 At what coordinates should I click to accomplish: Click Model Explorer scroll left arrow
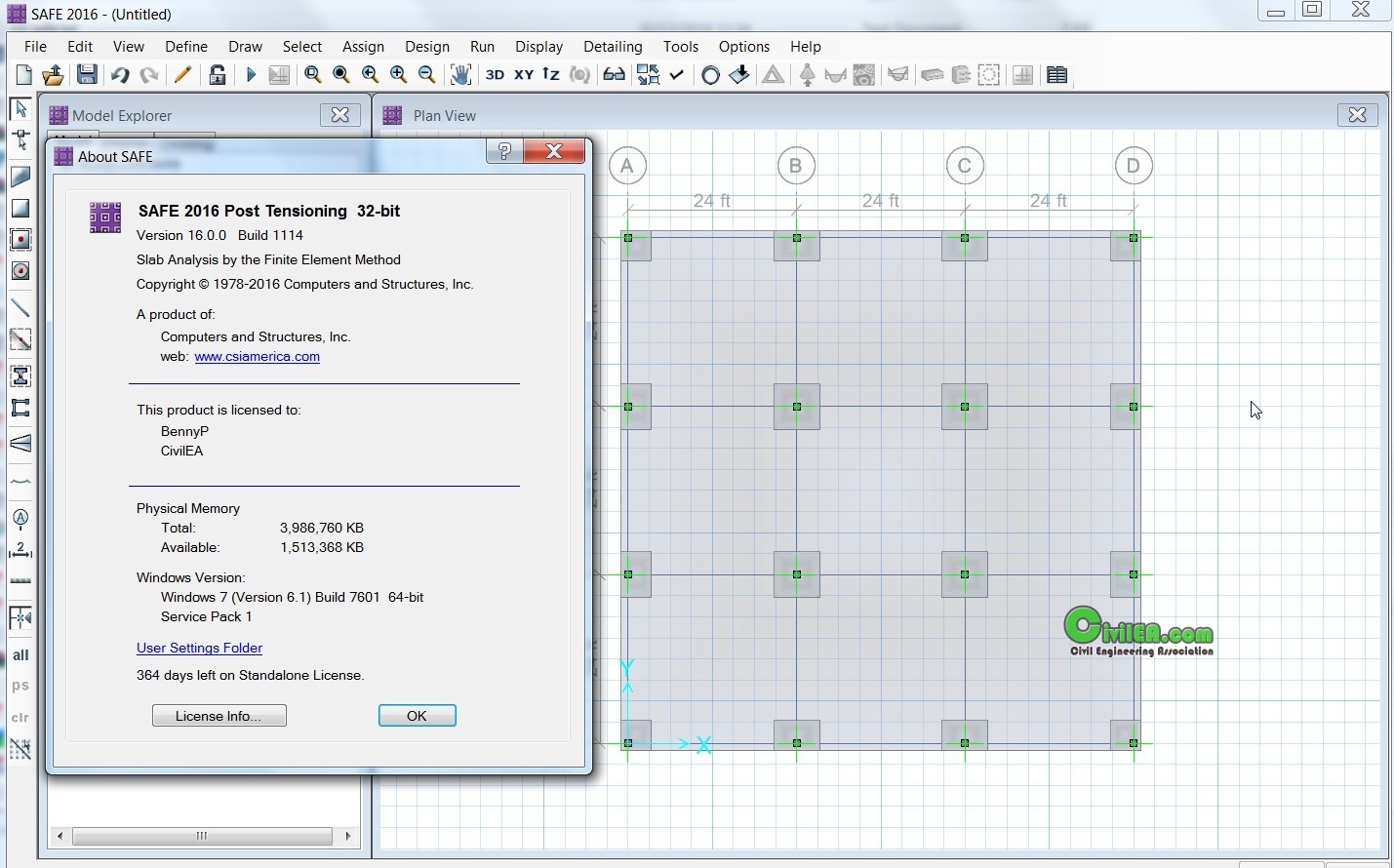[x=60, y=836]
